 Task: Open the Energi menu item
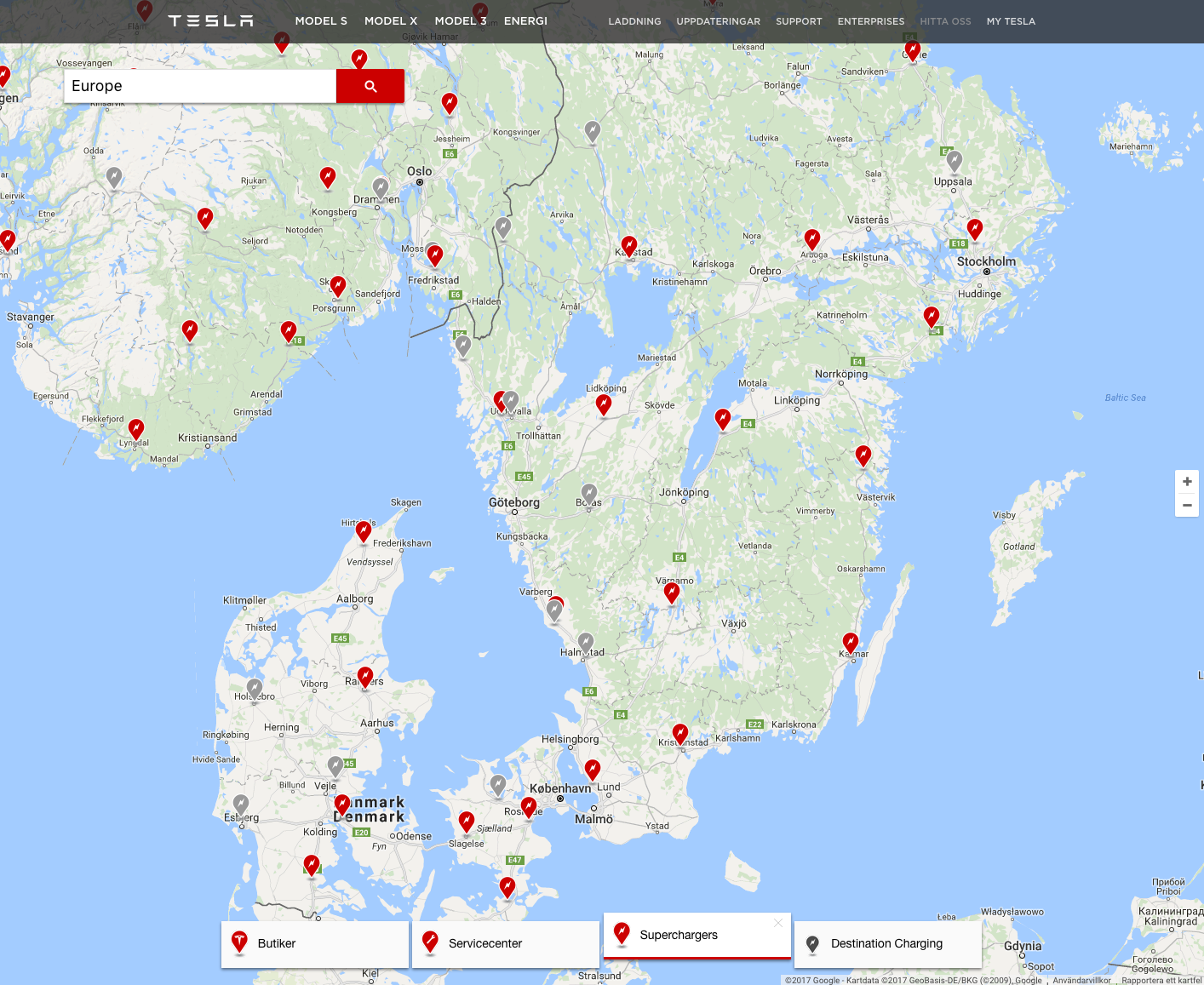coord(525,20)
